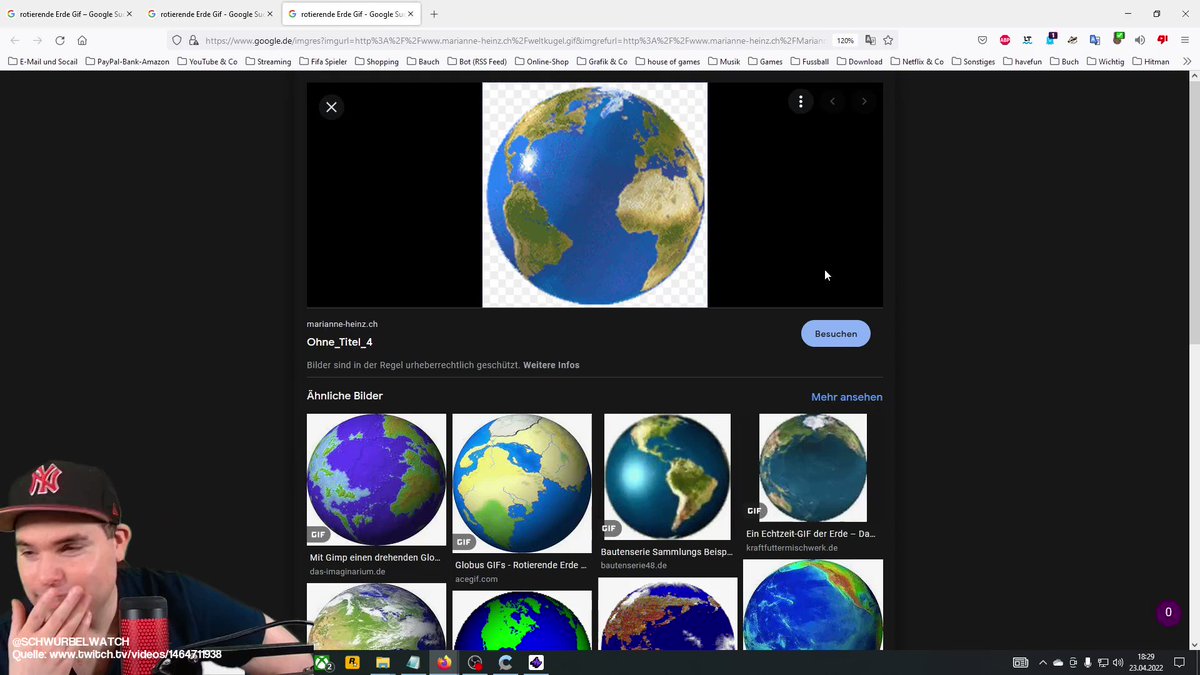Open the three-dot options menu on preview
Image resolution: width=1200 pixels, height=675 pixels.
[800, 101]
